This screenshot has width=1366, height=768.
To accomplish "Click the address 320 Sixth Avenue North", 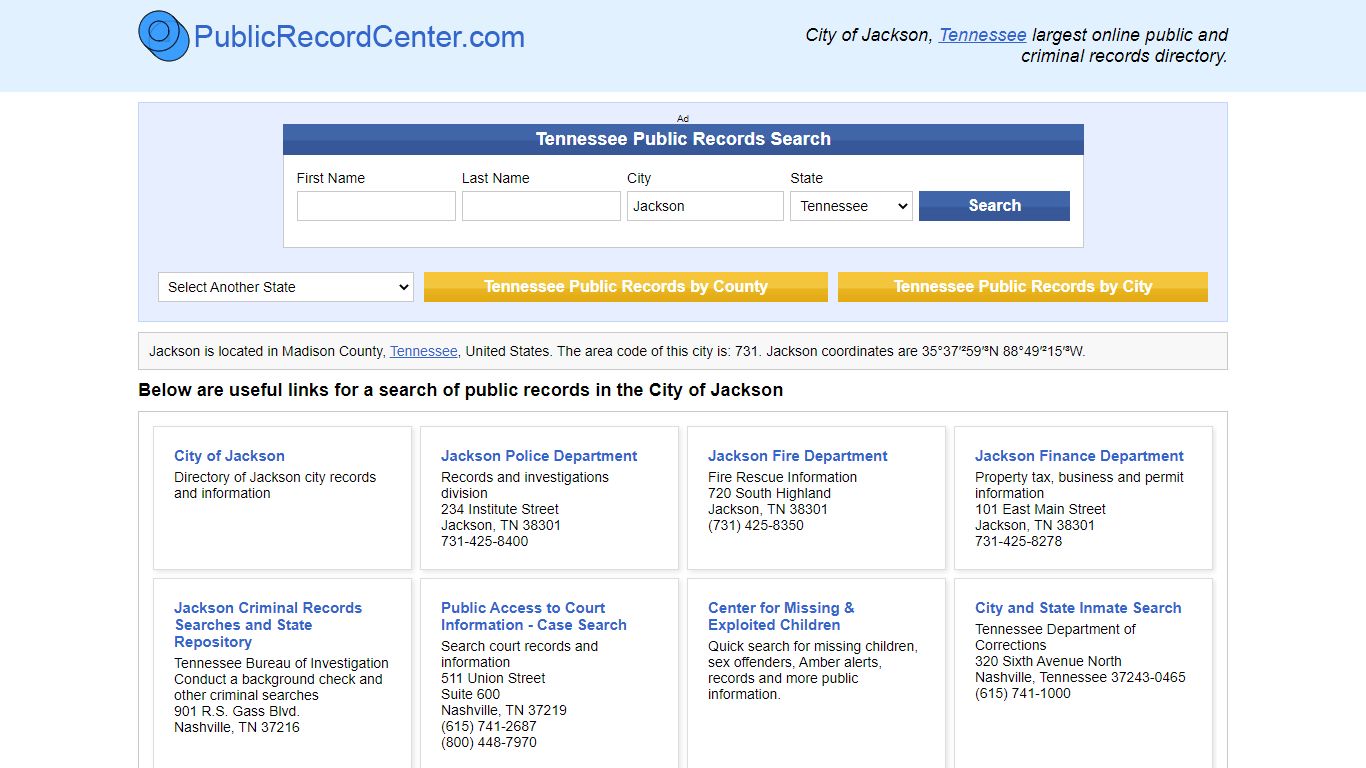I will click(x=1048, y=661).
